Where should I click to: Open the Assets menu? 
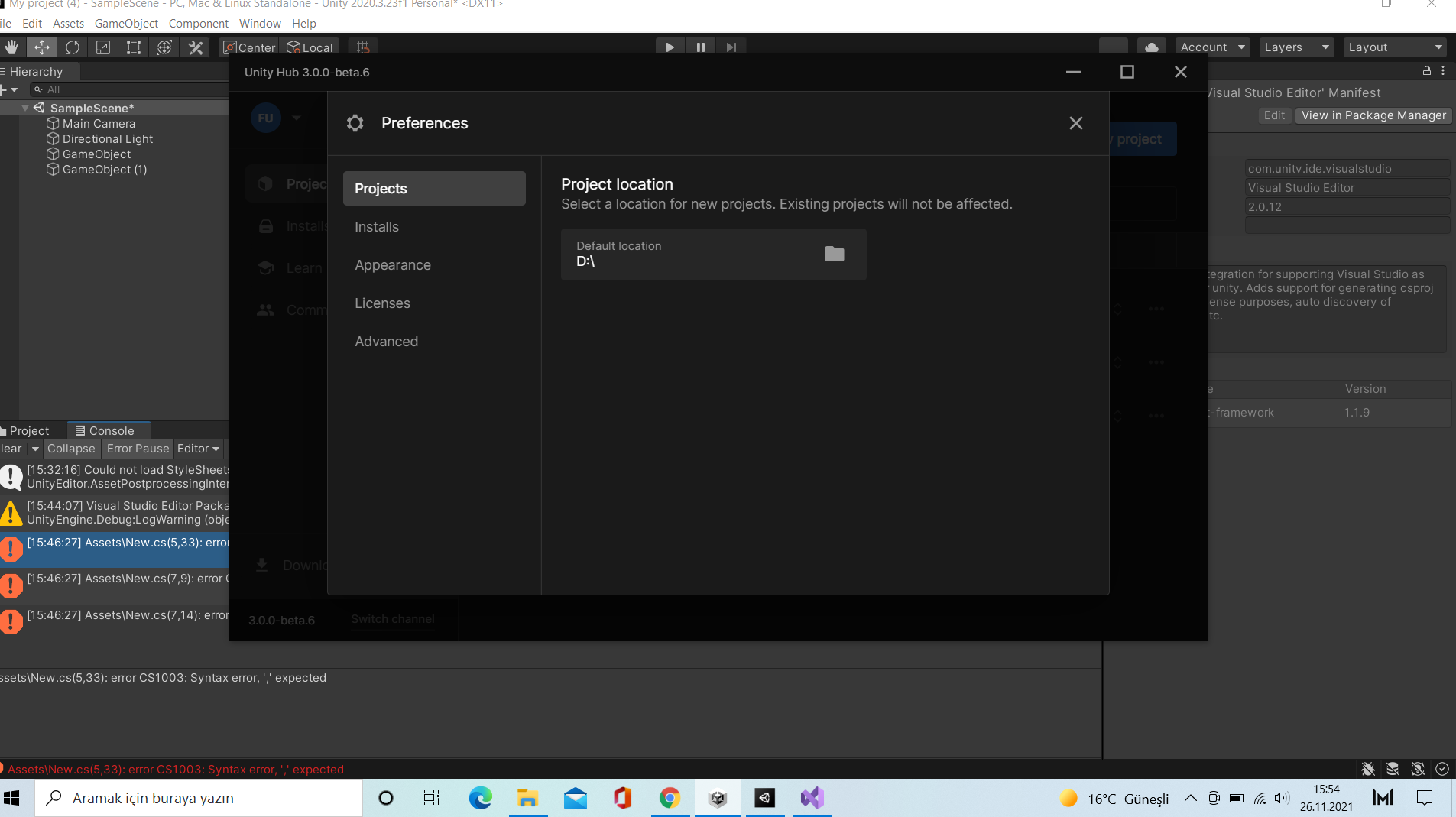pos(68,24)
